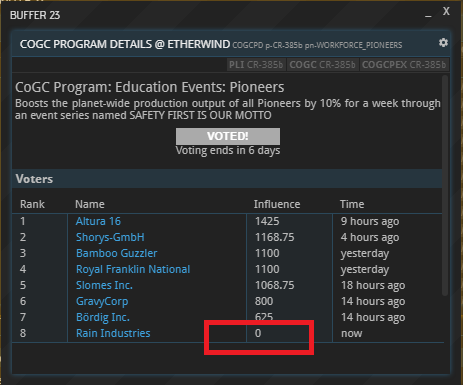Click the 'COGC PROGRAM DETAILS @ ETHERWIND' title
Screen dimensions: 463x385
pyautogui.click(x=125, y=44)
